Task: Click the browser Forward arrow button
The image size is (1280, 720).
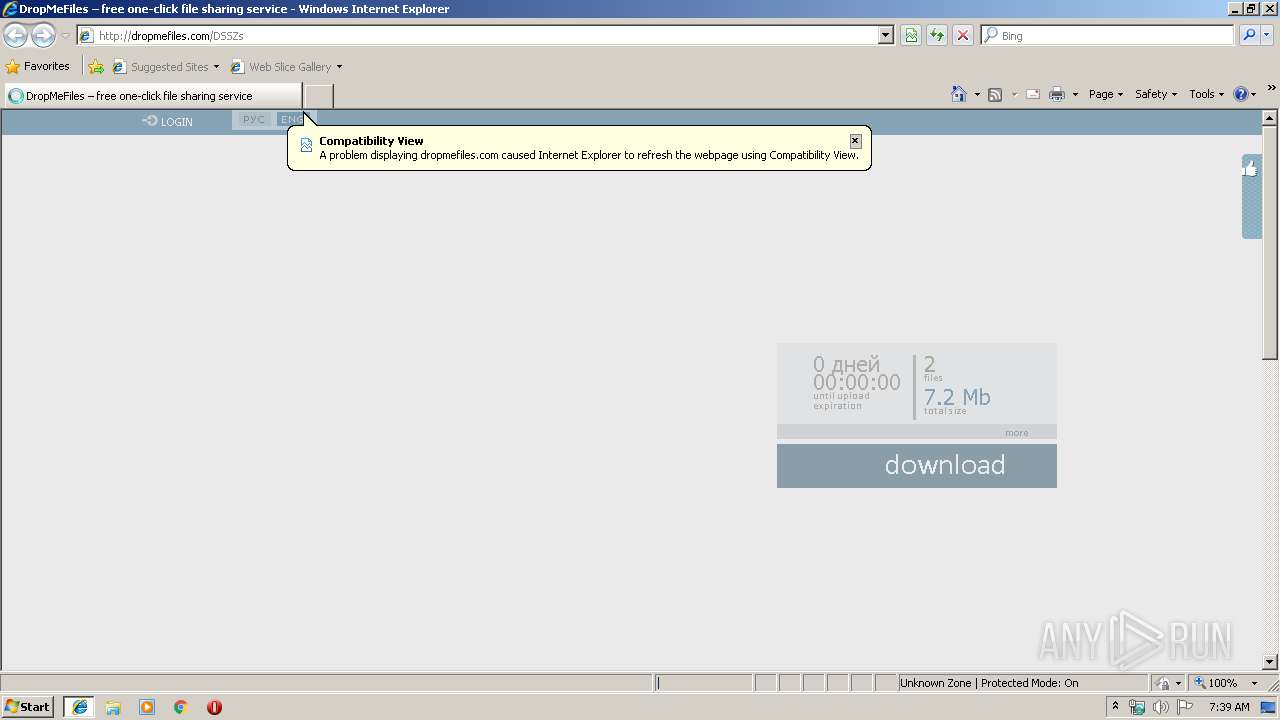Action: click(43, 35)
